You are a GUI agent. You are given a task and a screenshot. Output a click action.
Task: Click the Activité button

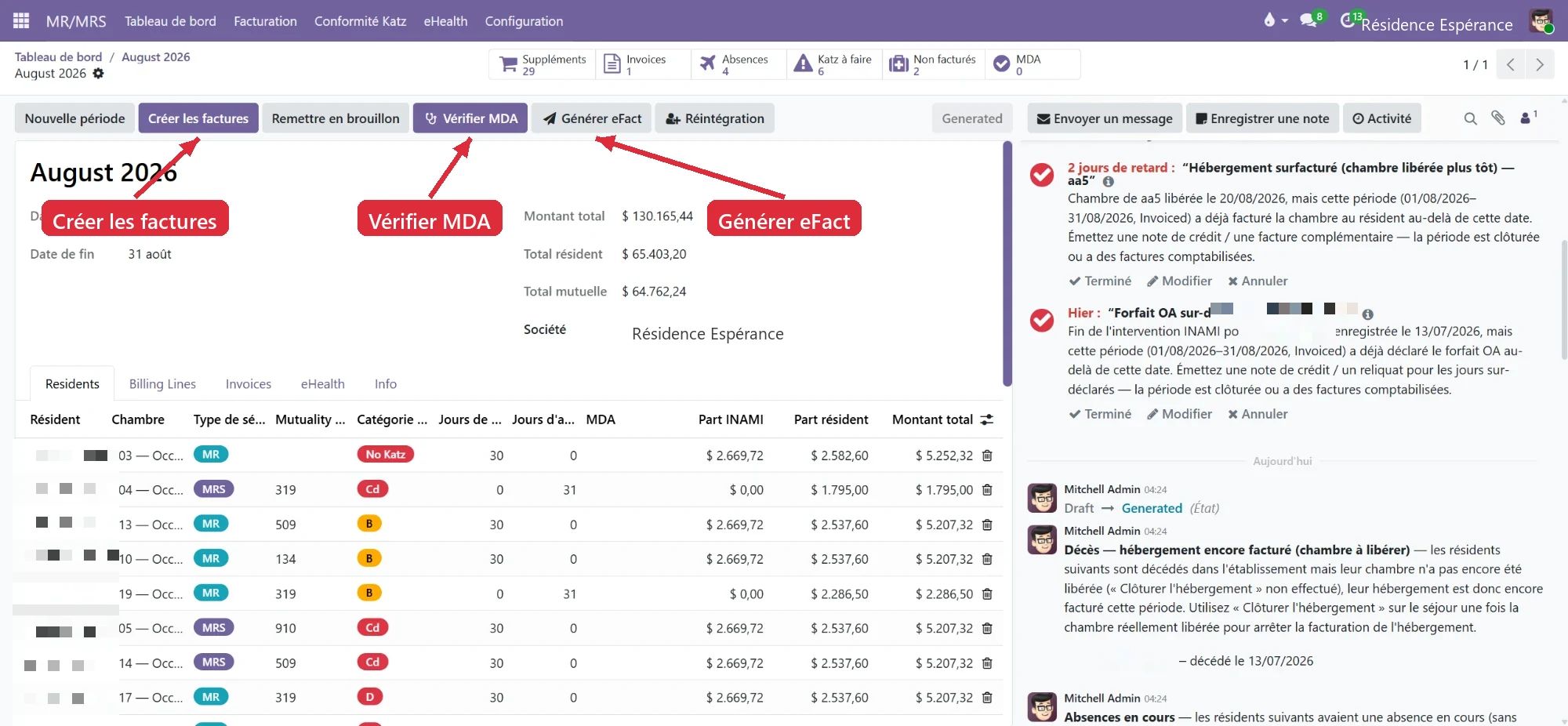[x=1381, y=118]
